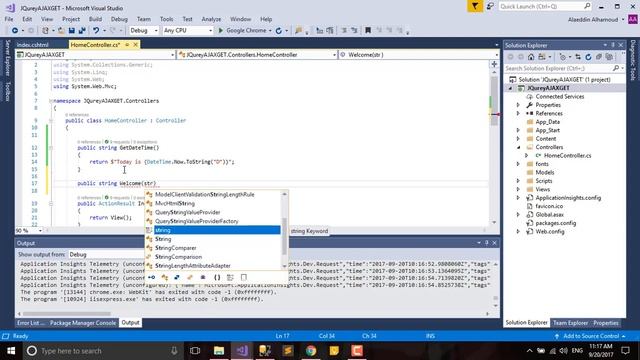This screenshot has height=360, width=640.
Task: Click Collapse All icon in Solution Explorer
Action: point(599,57)
